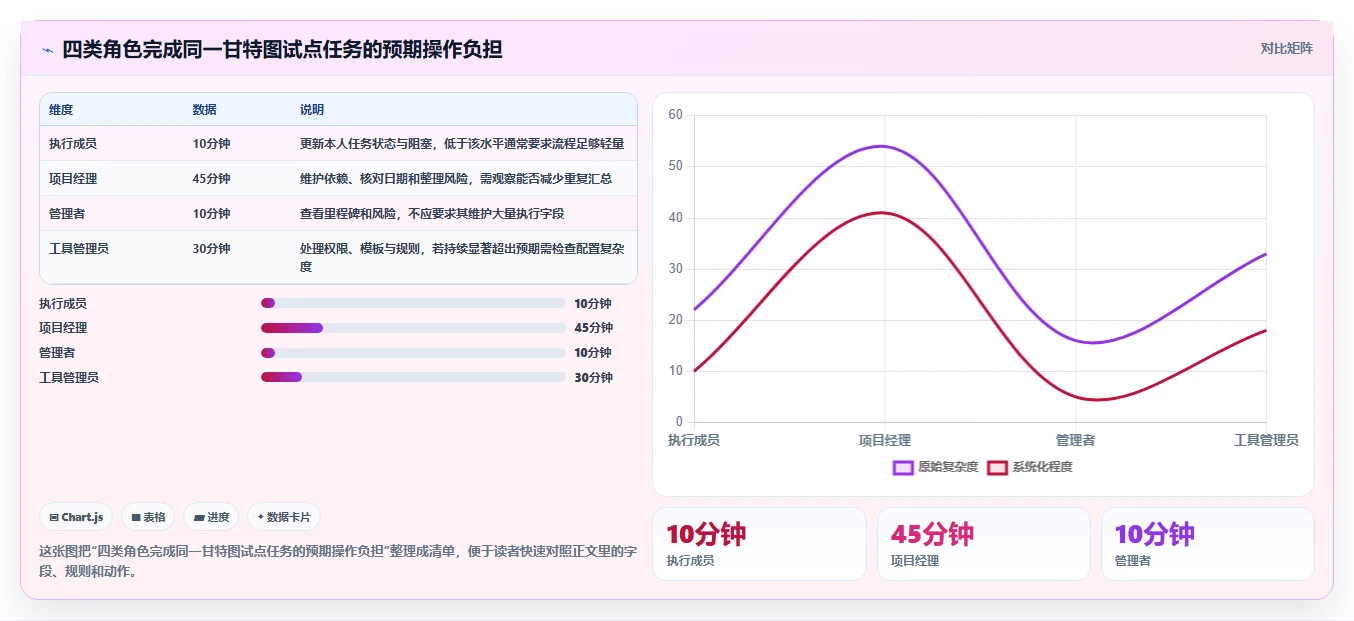This screenshot has width=1354, height=621.
Task: Toggle 原始复杂度 legend item in chart
Action: click(x=936, y=467)
